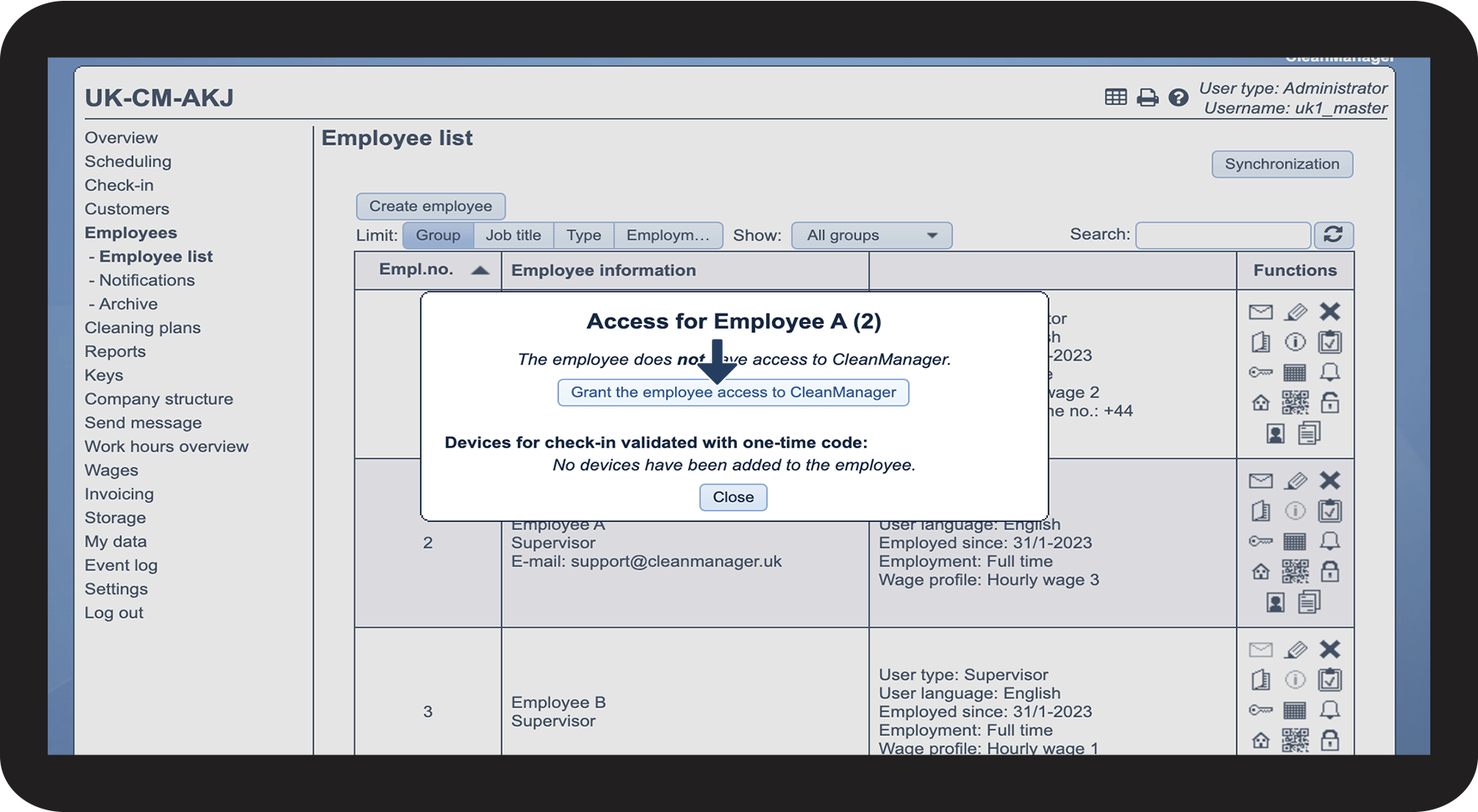Viewport: 1478px width, 812px height.
Task: Open the calendar grid icon for Employee A
Action: tap(1295, 542)
